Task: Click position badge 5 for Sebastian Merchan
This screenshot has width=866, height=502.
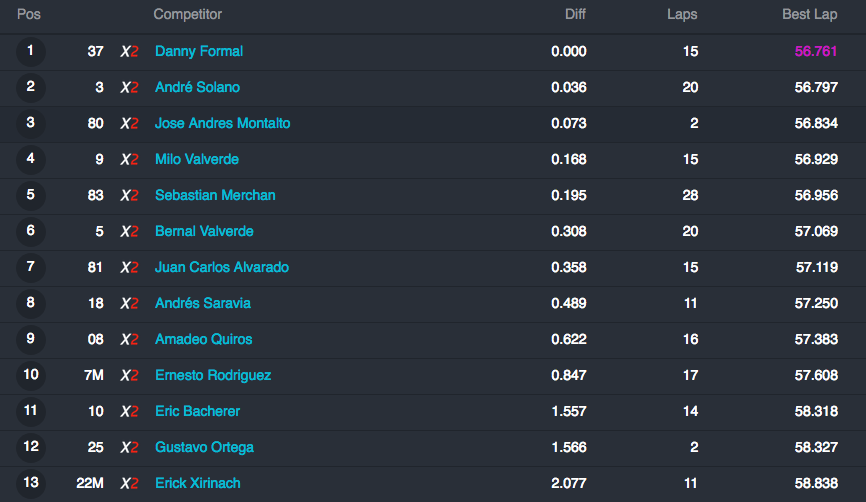Action: coord(30,195)
